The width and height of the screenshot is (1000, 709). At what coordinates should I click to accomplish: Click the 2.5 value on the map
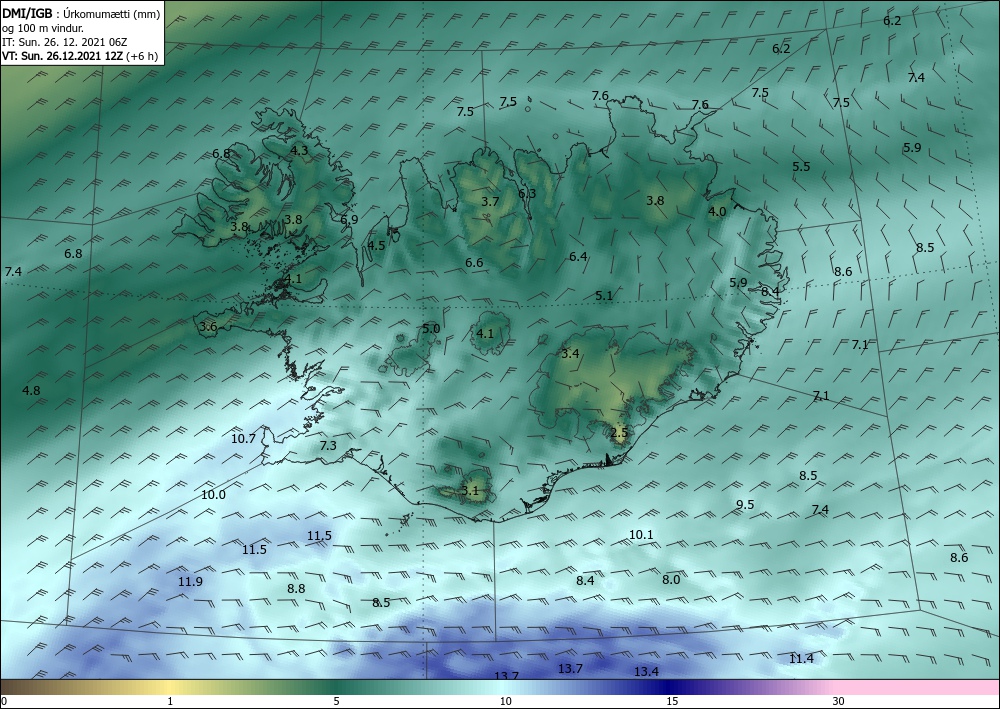(619, 432)
